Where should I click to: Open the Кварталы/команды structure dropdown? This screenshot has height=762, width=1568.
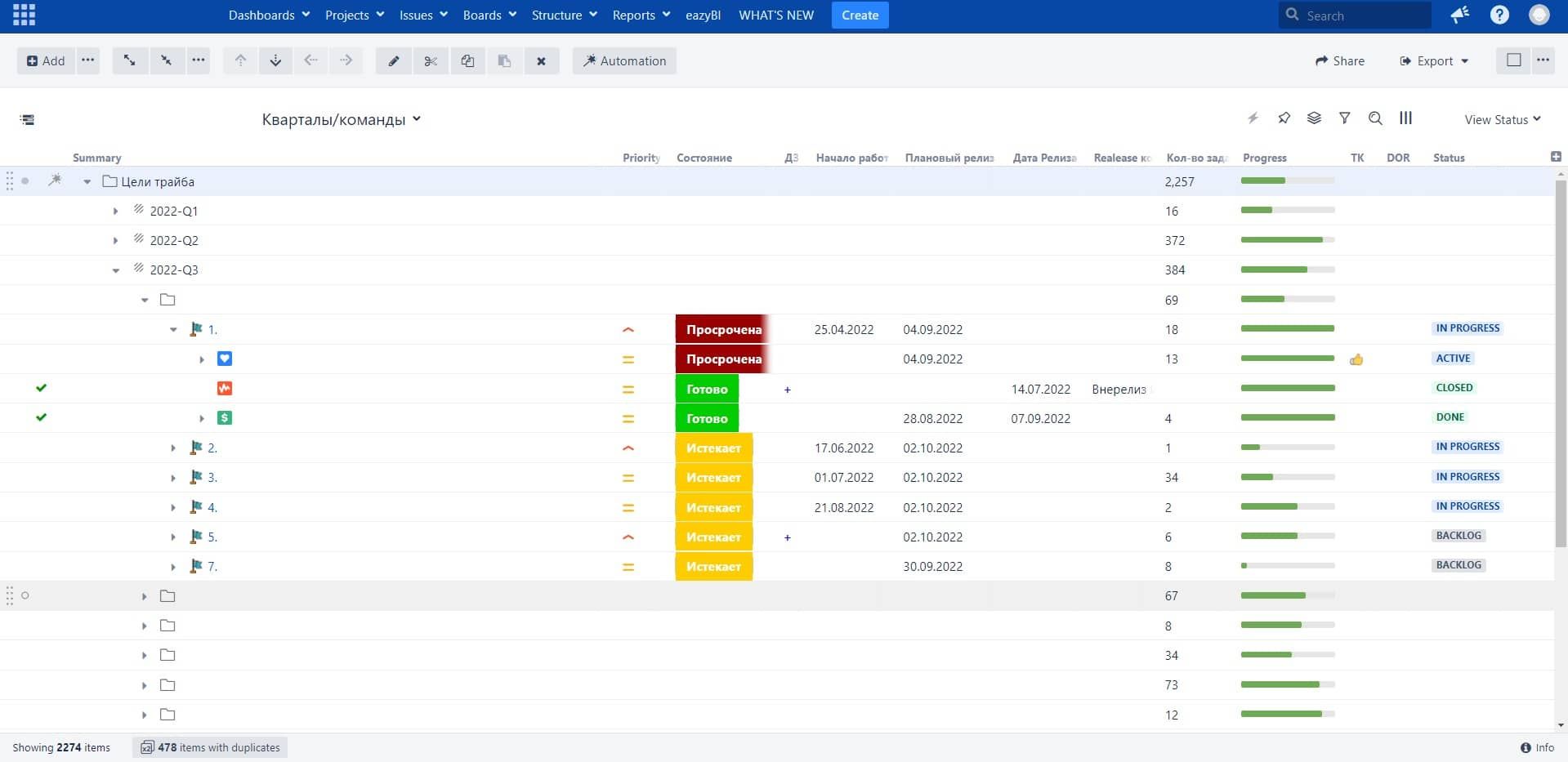pyautogui.click(x=341, y=119)
